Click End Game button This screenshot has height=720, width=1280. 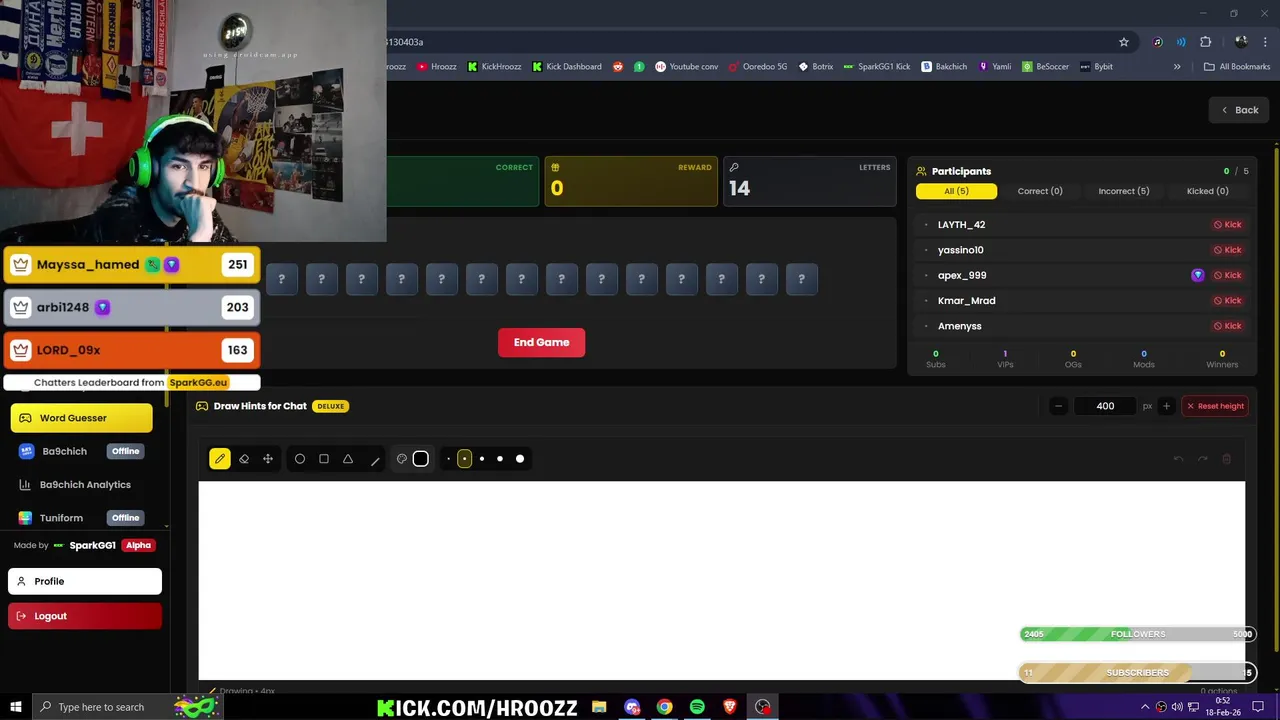[x=541, y=342]
